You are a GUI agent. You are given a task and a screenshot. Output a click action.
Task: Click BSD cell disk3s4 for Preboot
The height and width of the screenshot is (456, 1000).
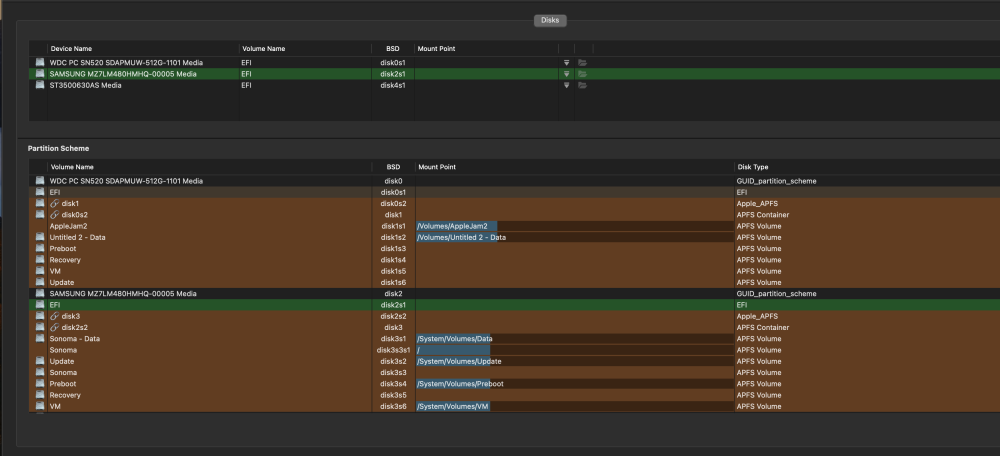point(393,384)
